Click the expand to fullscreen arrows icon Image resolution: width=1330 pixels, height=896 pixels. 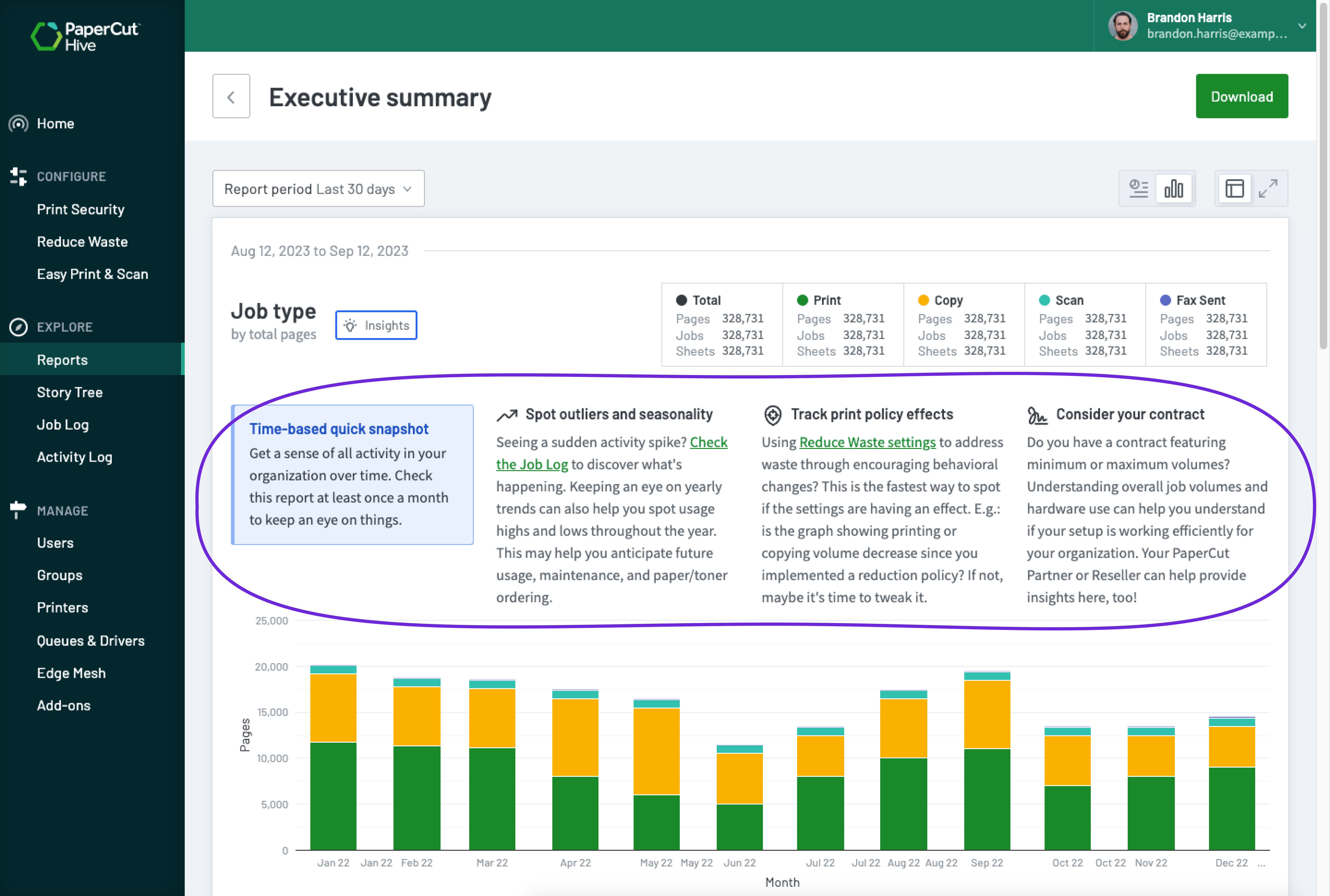tap(1268, 189)
